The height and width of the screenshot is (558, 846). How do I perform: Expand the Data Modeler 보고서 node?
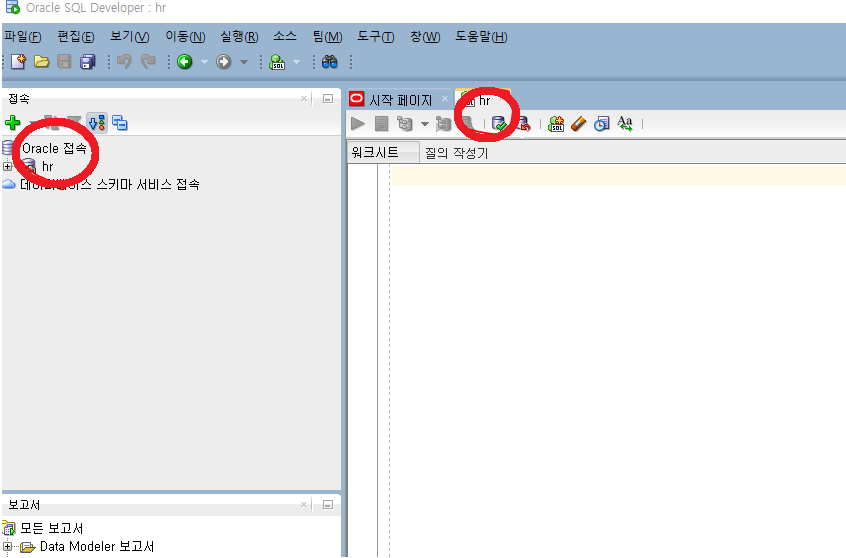coord(7,546)
